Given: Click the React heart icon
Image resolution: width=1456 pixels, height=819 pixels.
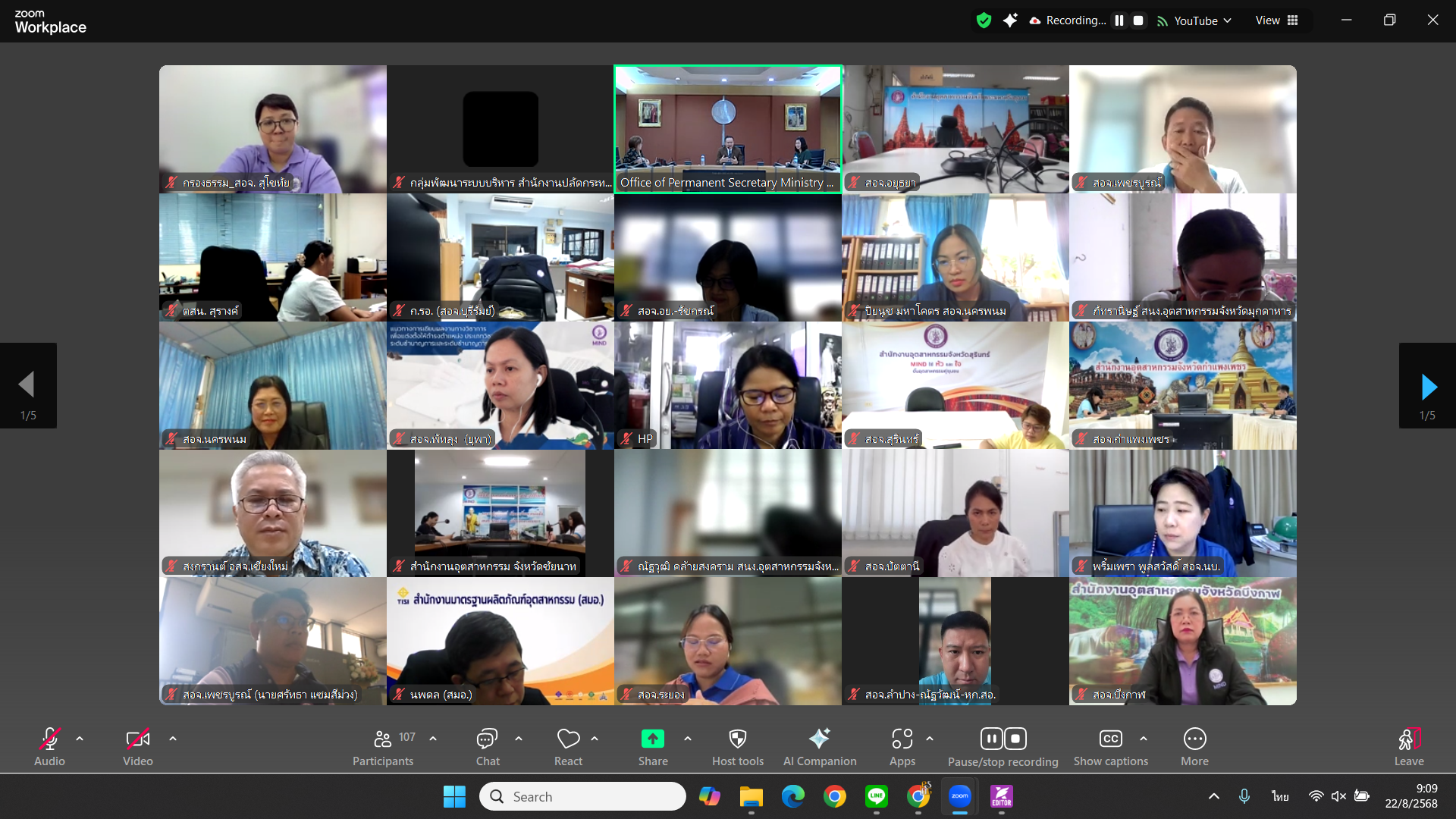Looking at the screenshot, I should [x=568, y=739].
